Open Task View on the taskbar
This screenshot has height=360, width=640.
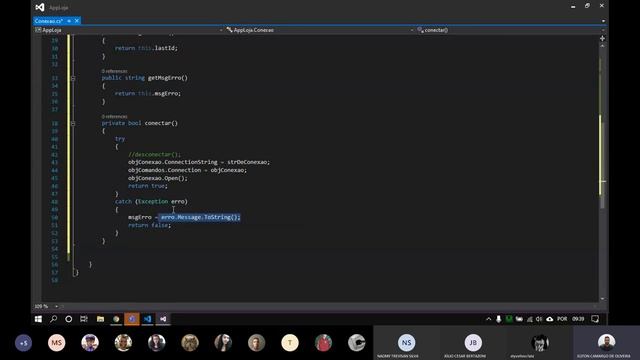coord(84,319)
